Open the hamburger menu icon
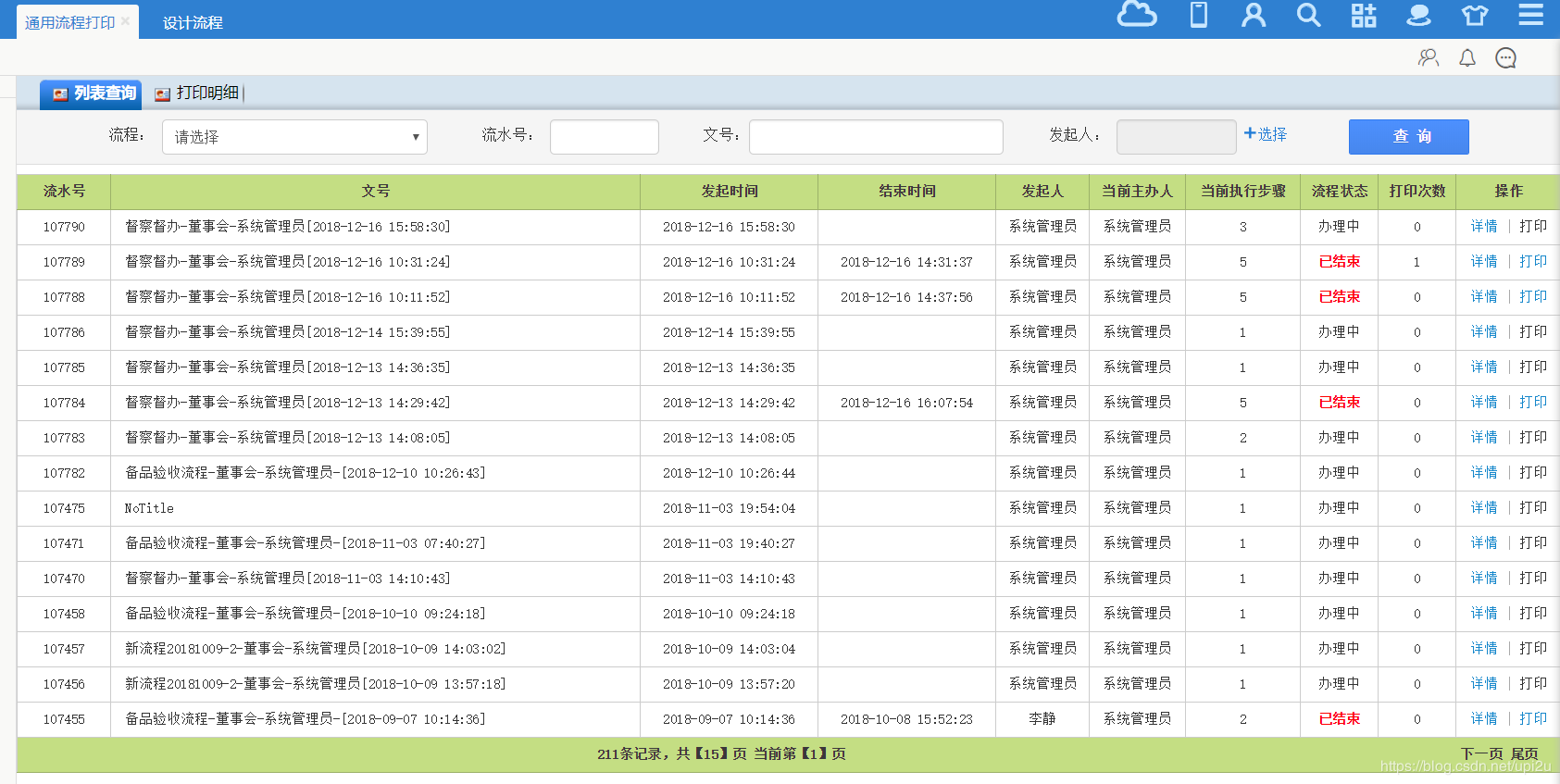1560x784 pixels. pos(1531,15)
